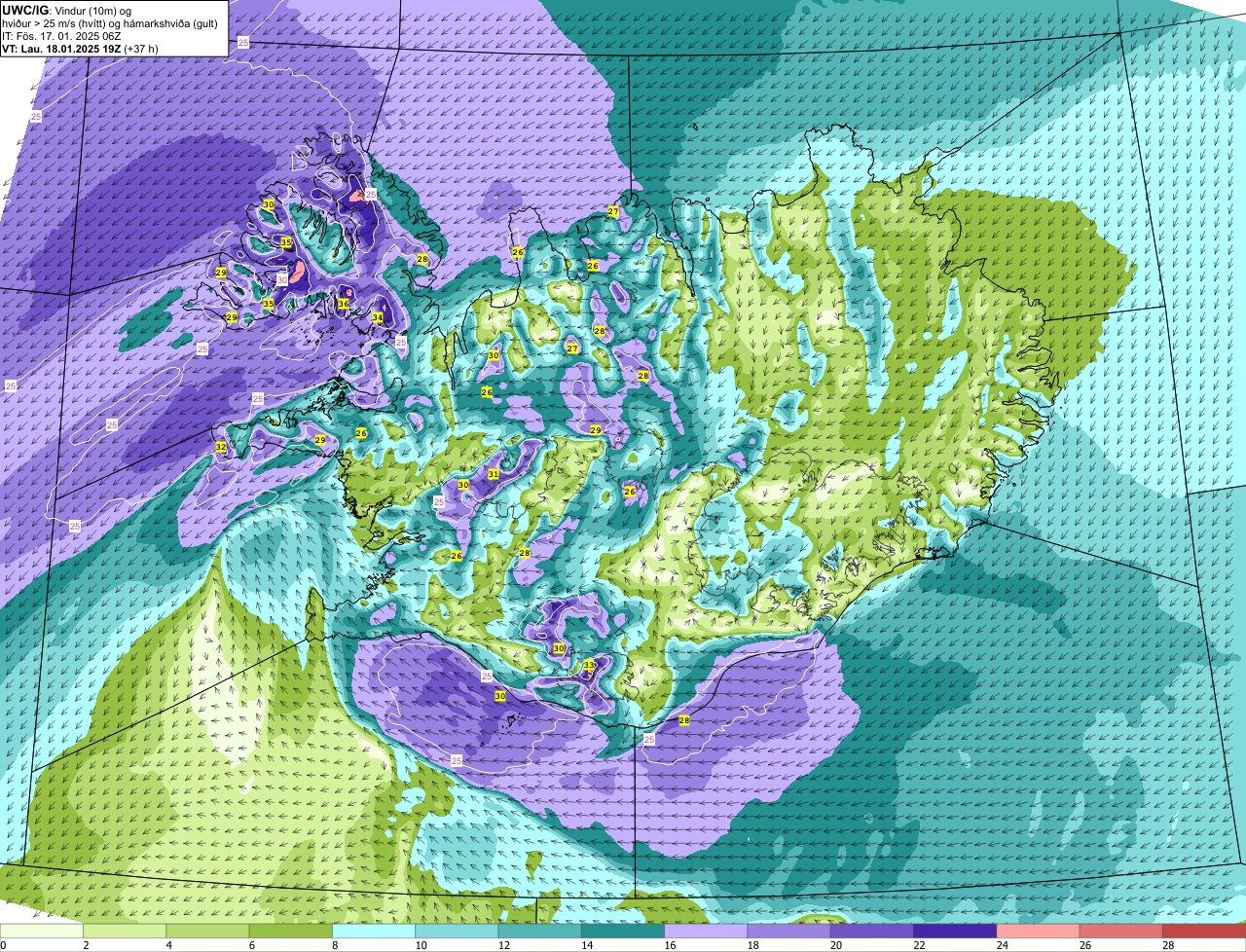The image size is (1246, 952).
Task: Click the yellow gust label '33'
Action: click(589, 666)
